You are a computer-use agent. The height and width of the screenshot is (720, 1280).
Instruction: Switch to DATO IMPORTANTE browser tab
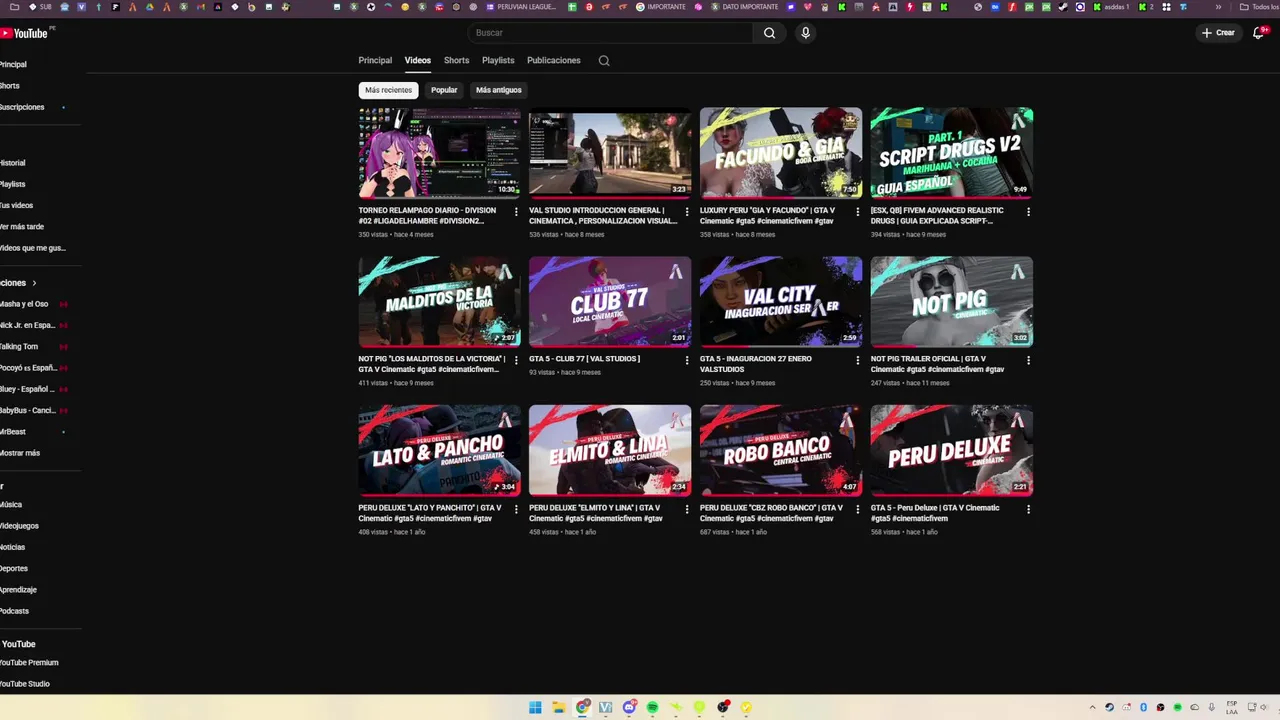click(x=745, y=7)
